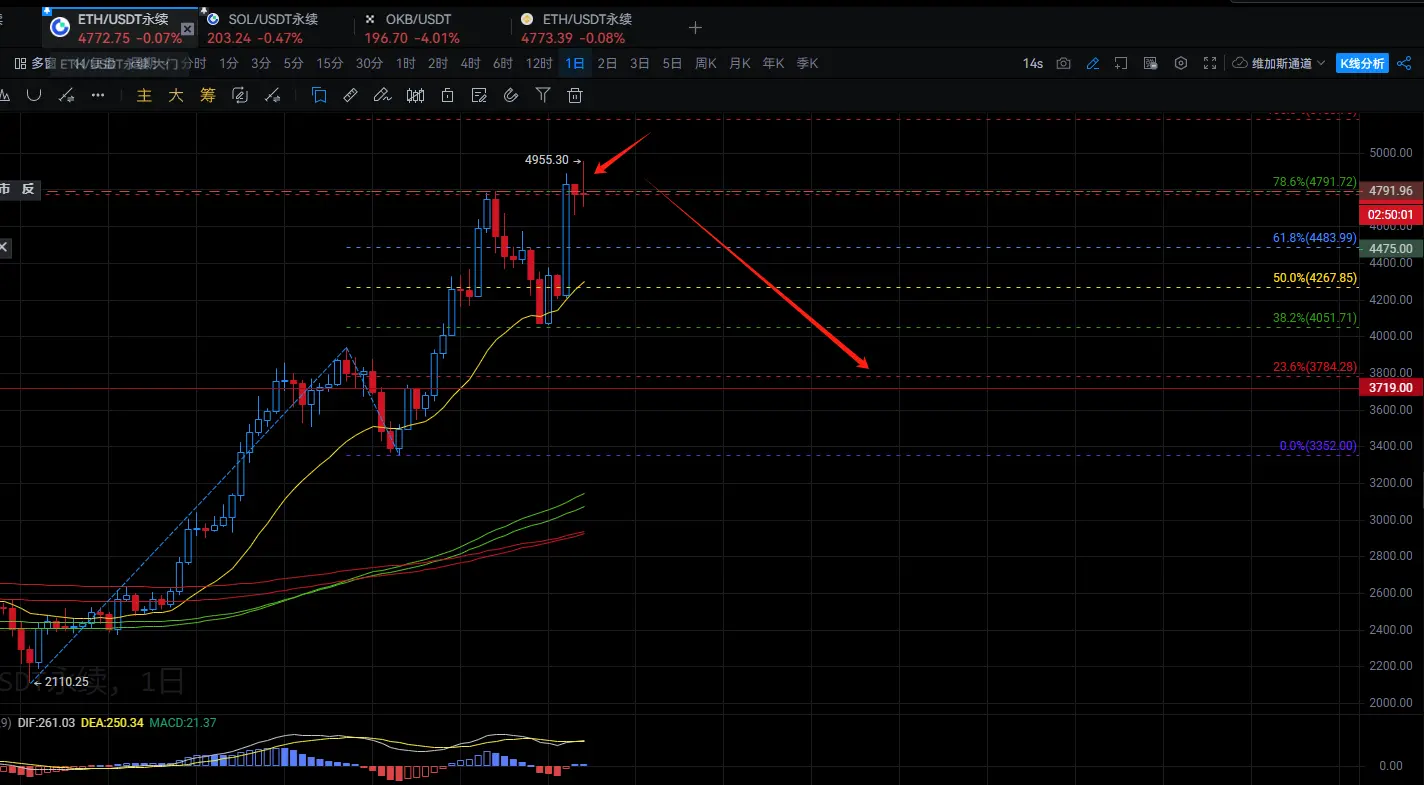
Task: Click the 4791.96 price axis label
Action: [x=1391, y=190]
